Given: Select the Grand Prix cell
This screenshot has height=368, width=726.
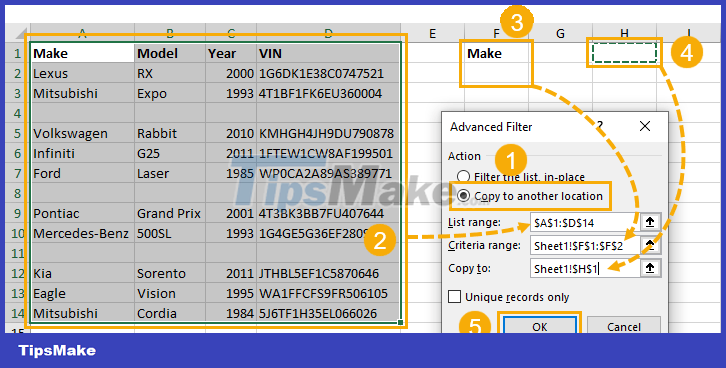Looking at the screenshot, I should tap(170, 213).
